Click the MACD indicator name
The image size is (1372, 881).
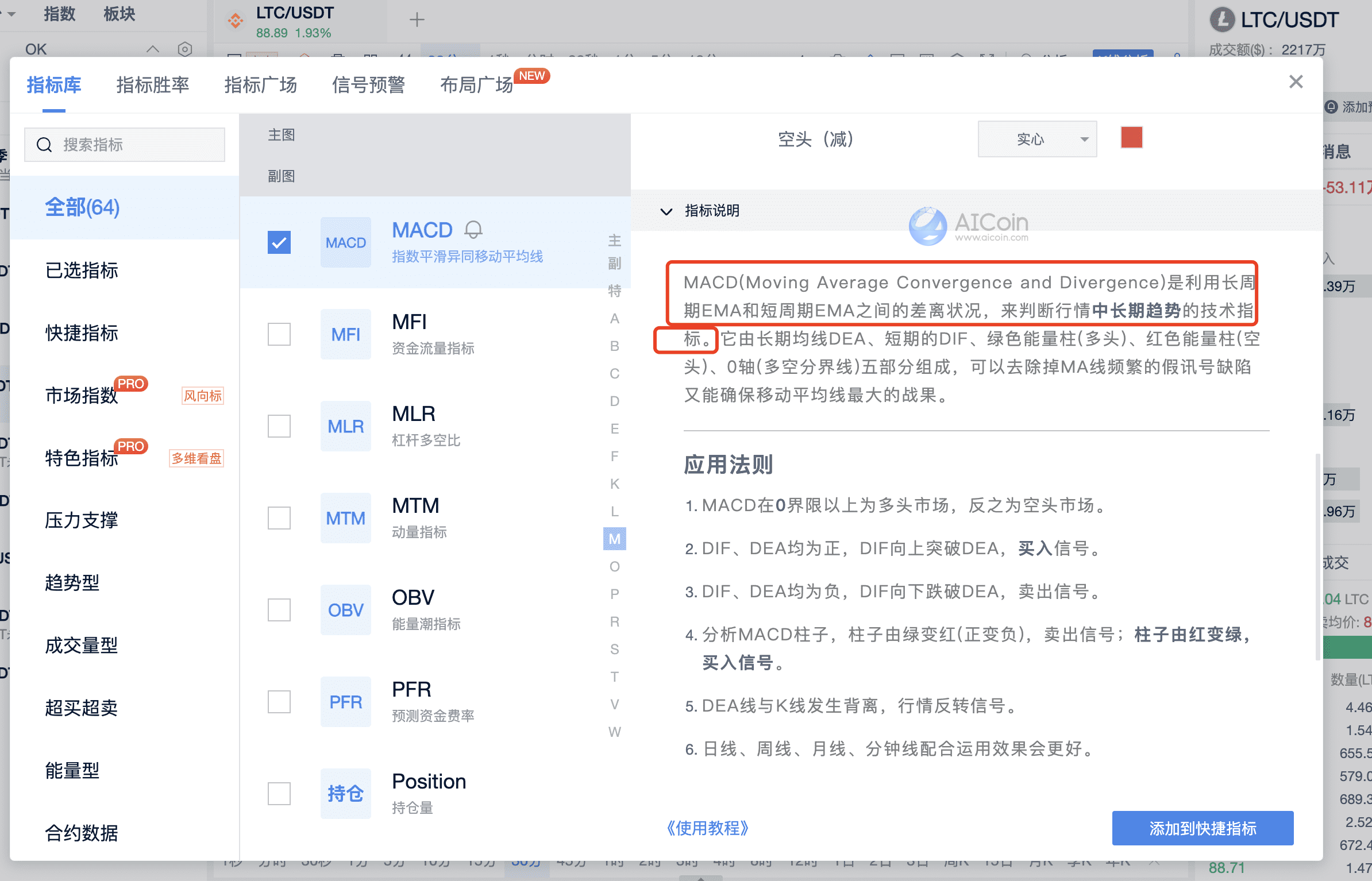tap(422, 230)
